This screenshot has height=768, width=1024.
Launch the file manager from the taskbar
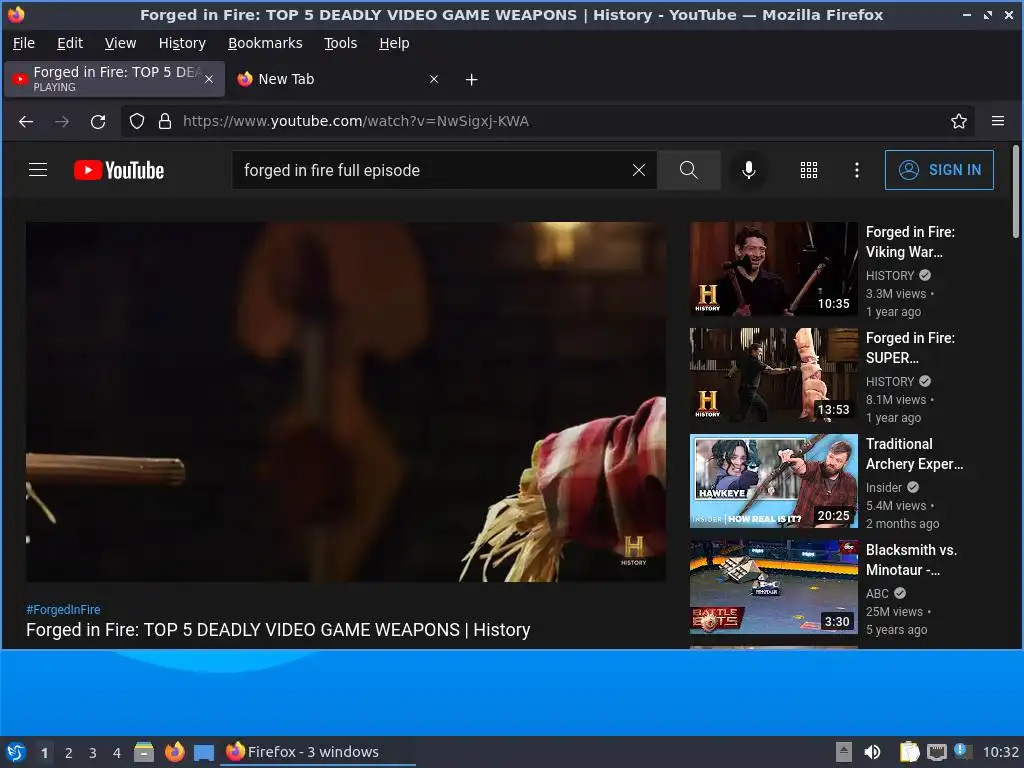[144, 752]
